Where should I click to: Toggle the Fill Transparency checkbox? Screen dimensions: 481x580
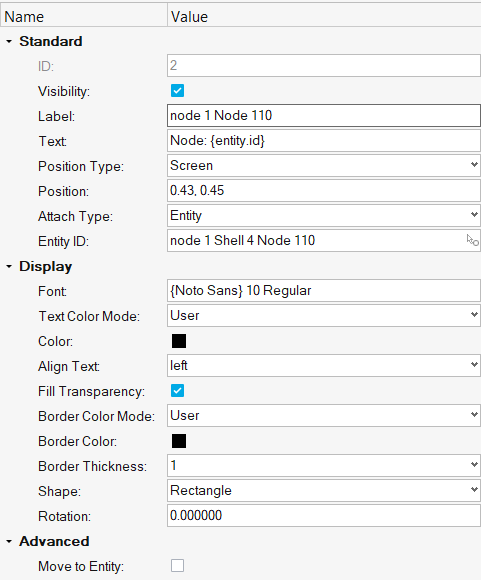click(x=178, y=391)
